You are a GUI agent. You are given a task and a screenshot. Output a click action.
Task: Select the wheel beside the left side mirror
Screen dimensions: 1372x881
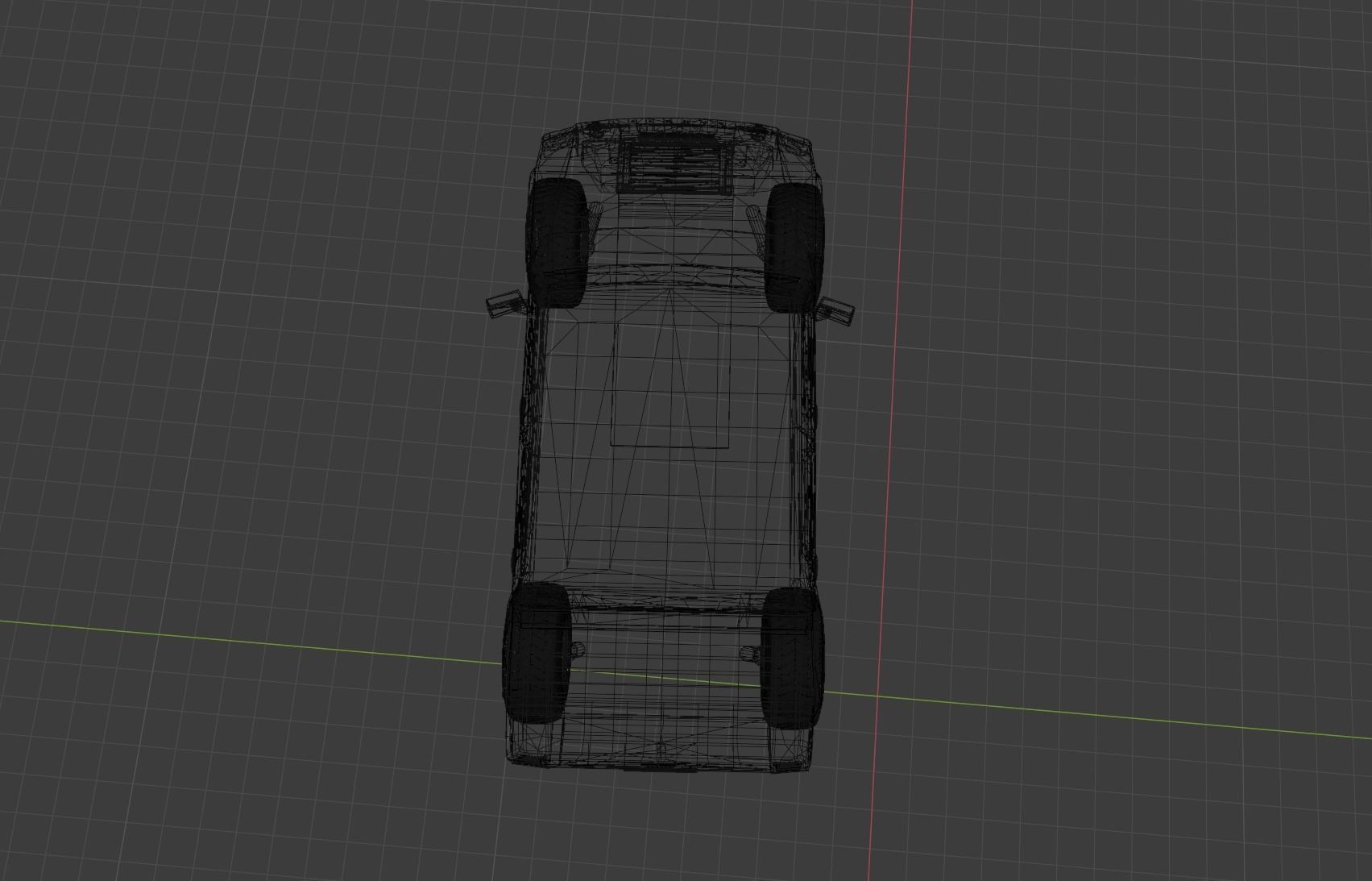pos(558,243)
